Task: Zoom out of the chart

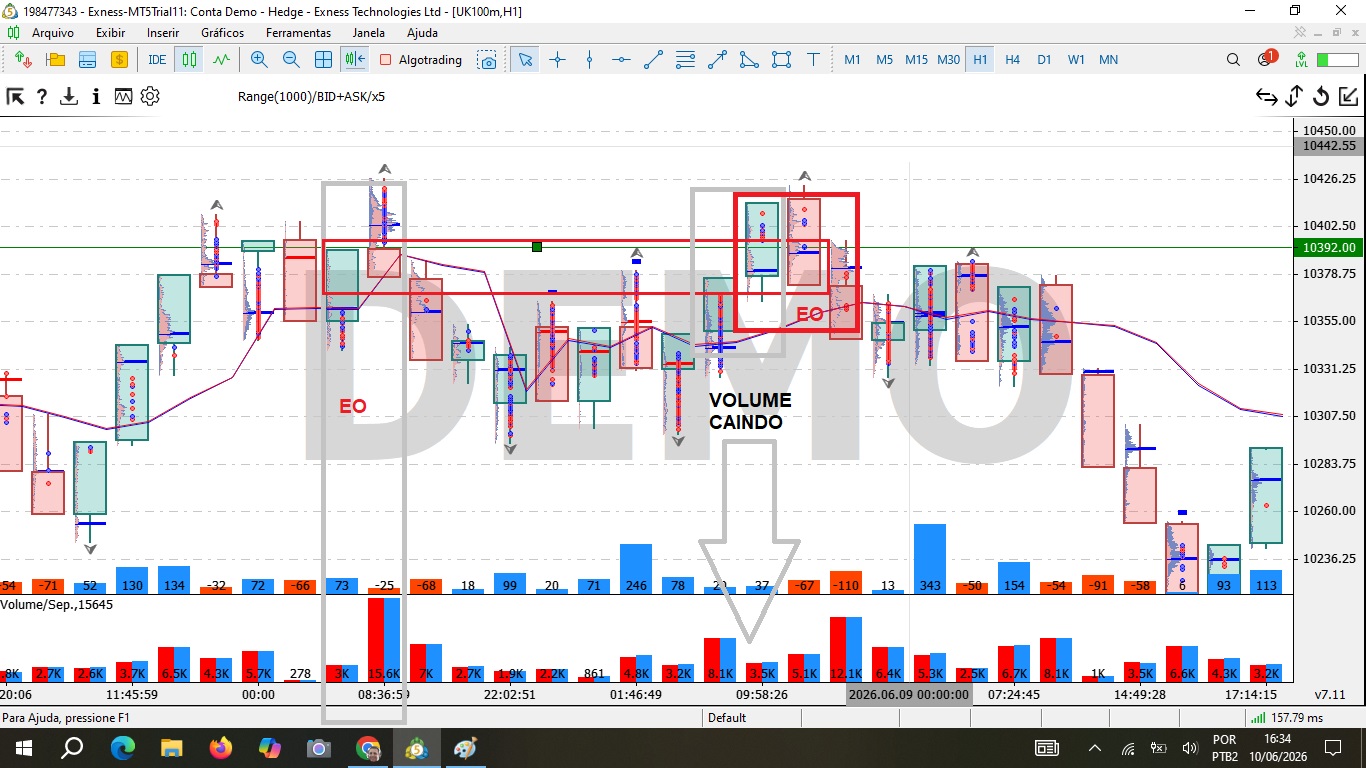Action: [291, 59]
